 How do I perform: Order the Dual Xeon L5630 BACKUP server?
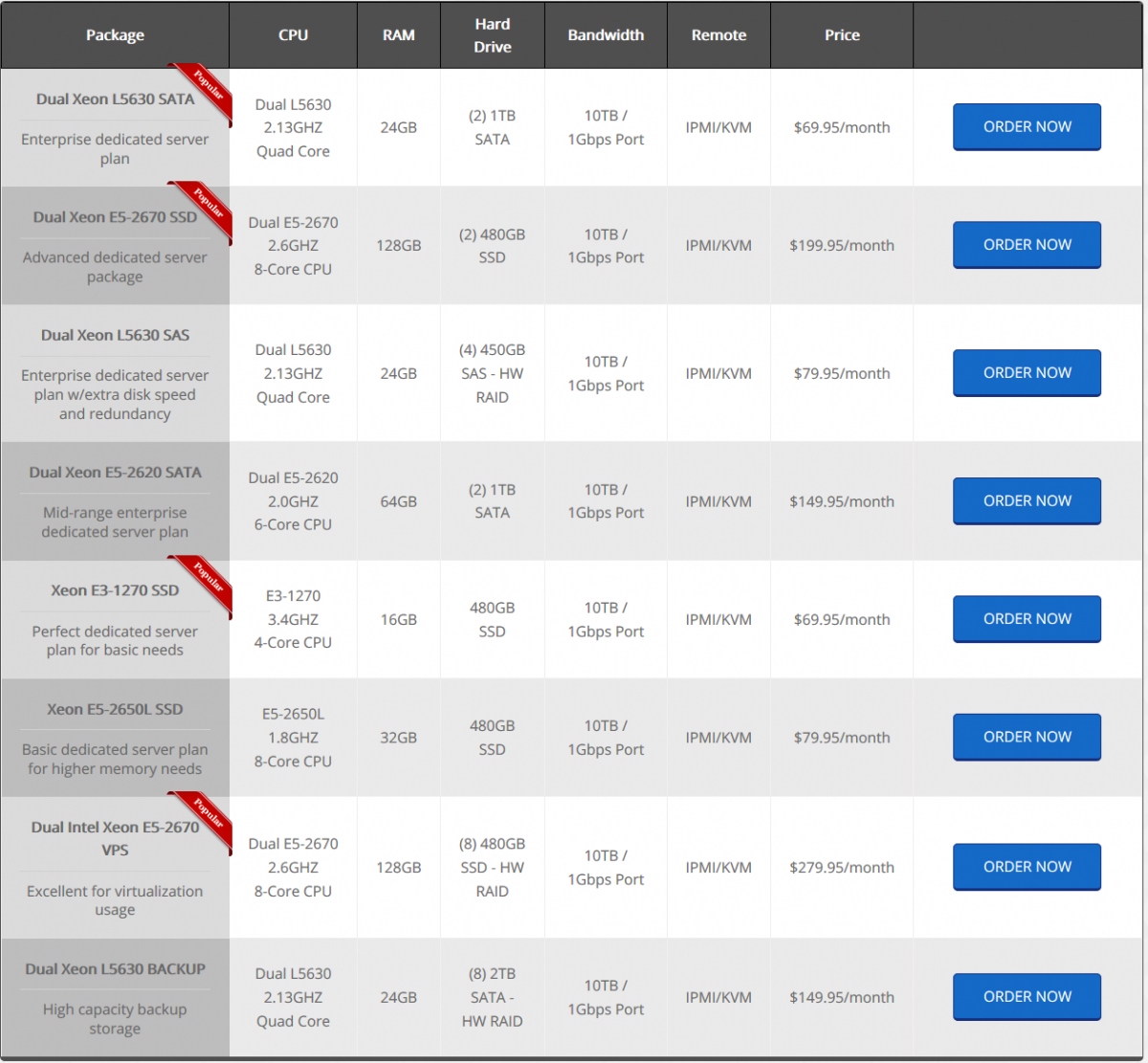(1027, 997)
